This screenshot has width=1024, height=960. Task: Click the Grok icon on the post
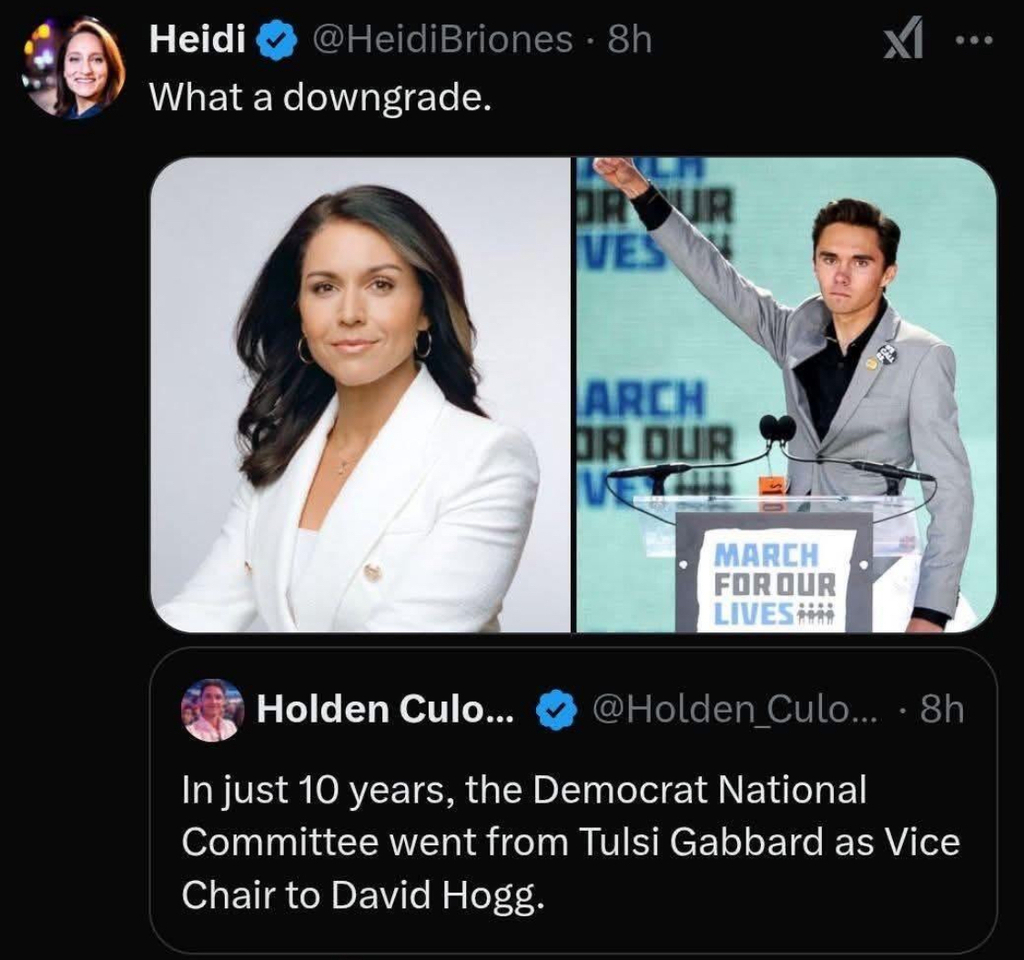click(x=905, y=42)
